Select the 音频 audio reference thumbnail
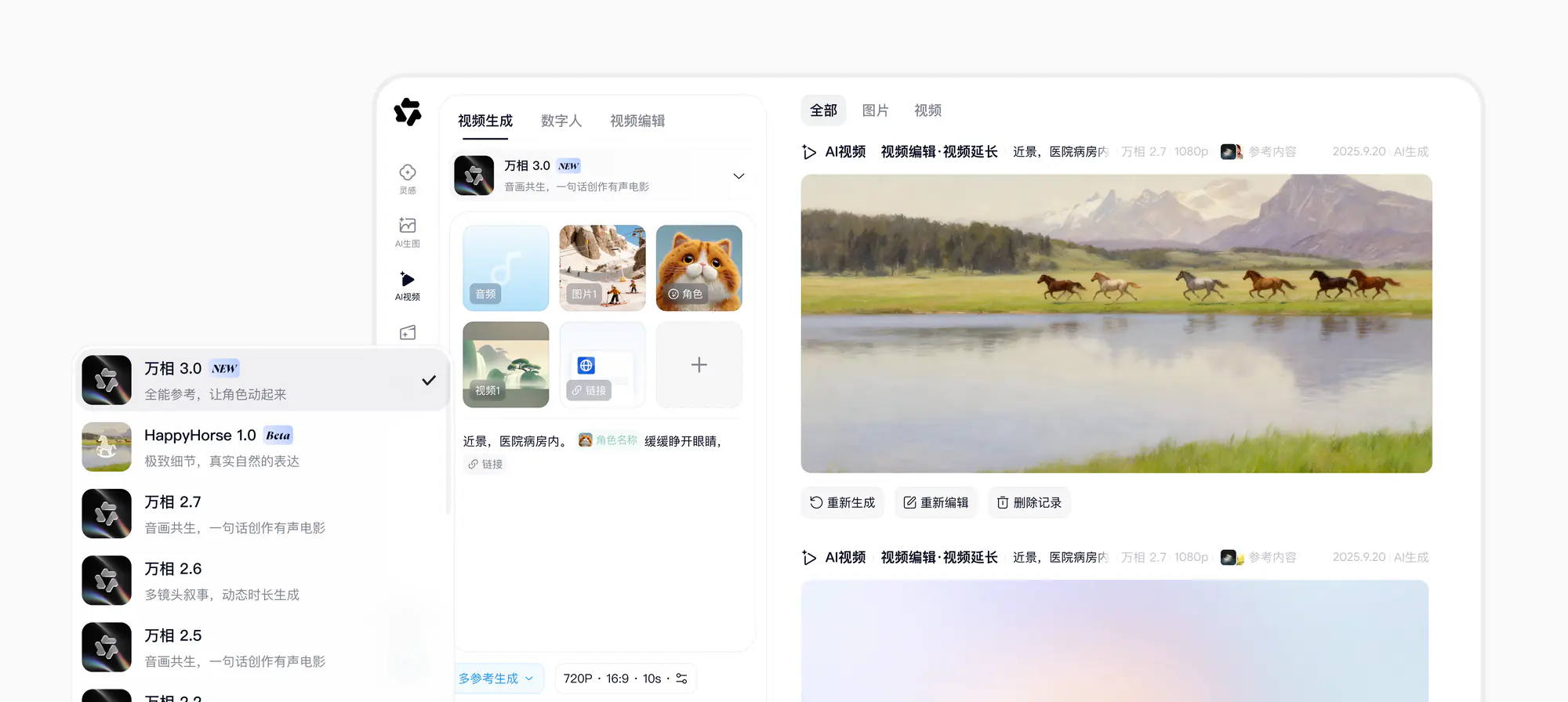This screenshot has width=1568, height=702. pyautogui.click(x=506, y=268)
